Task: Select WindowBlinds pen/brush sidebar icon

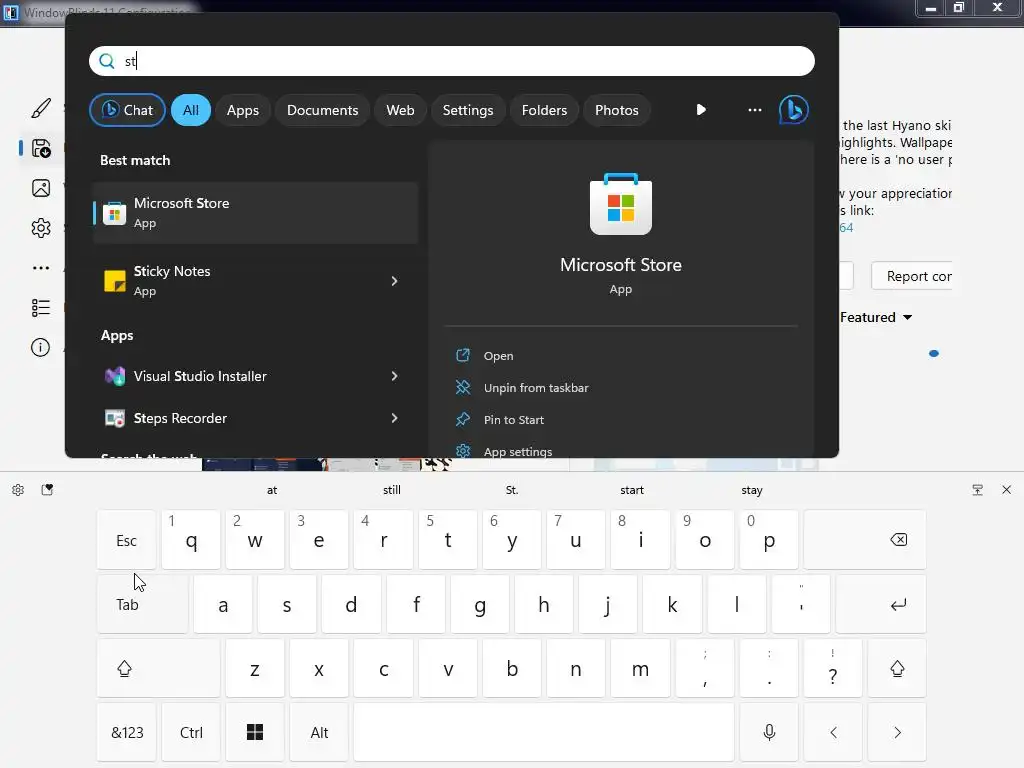Action: (x=40, y=108)
